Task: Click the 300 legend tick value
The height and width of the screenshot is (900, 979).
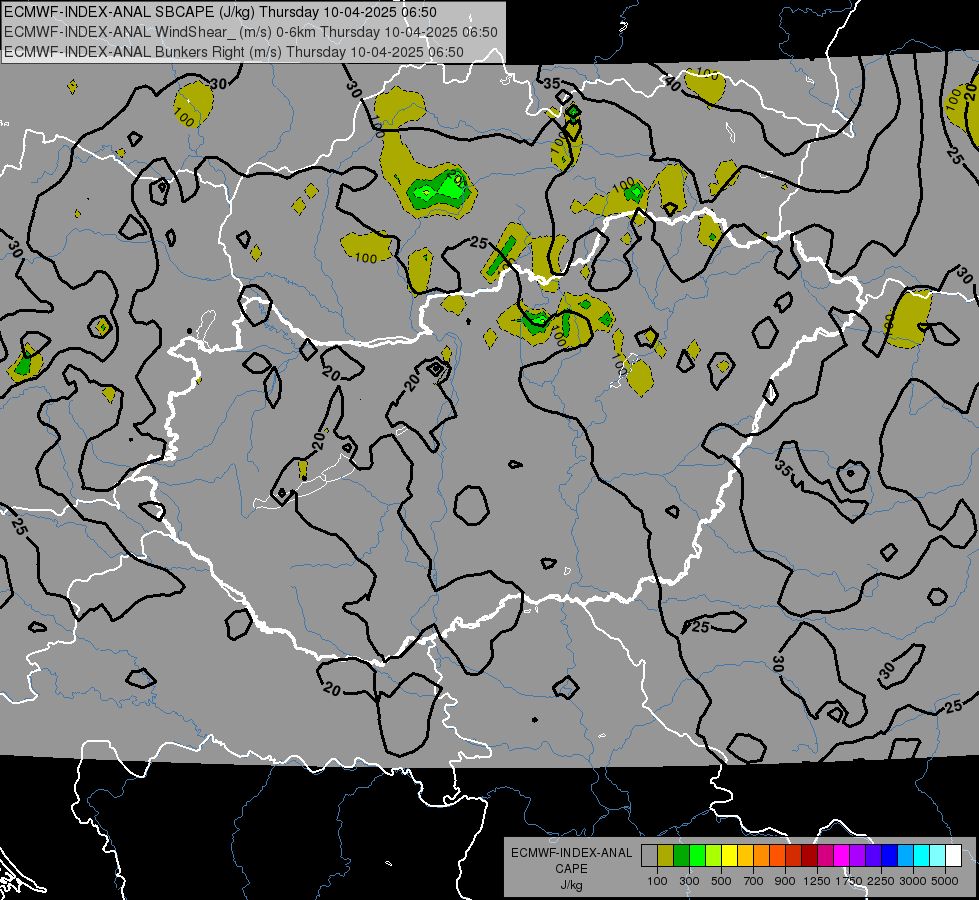Action: (689, 881)
